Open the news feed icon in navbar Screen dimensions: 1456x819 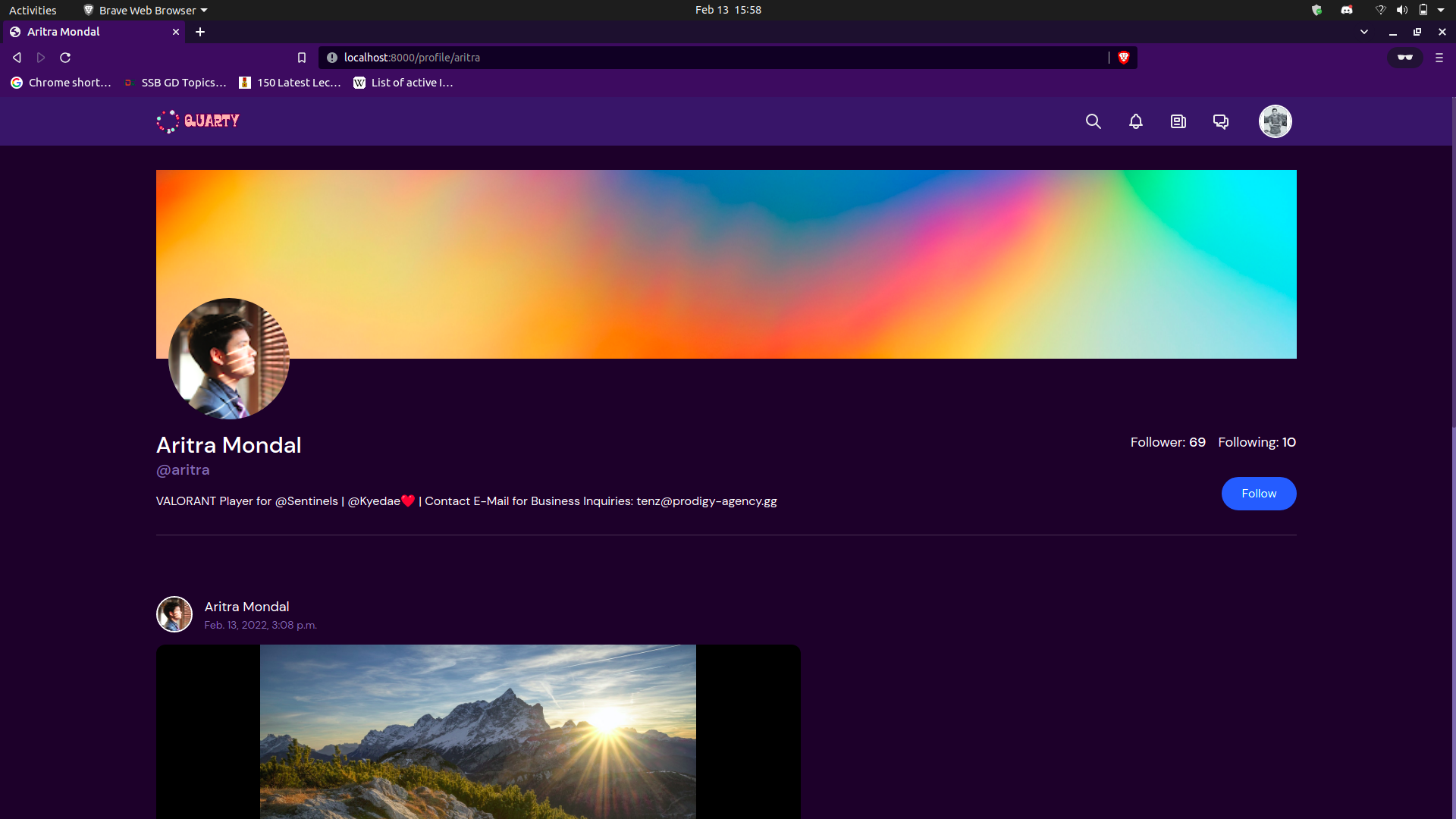1178,121
